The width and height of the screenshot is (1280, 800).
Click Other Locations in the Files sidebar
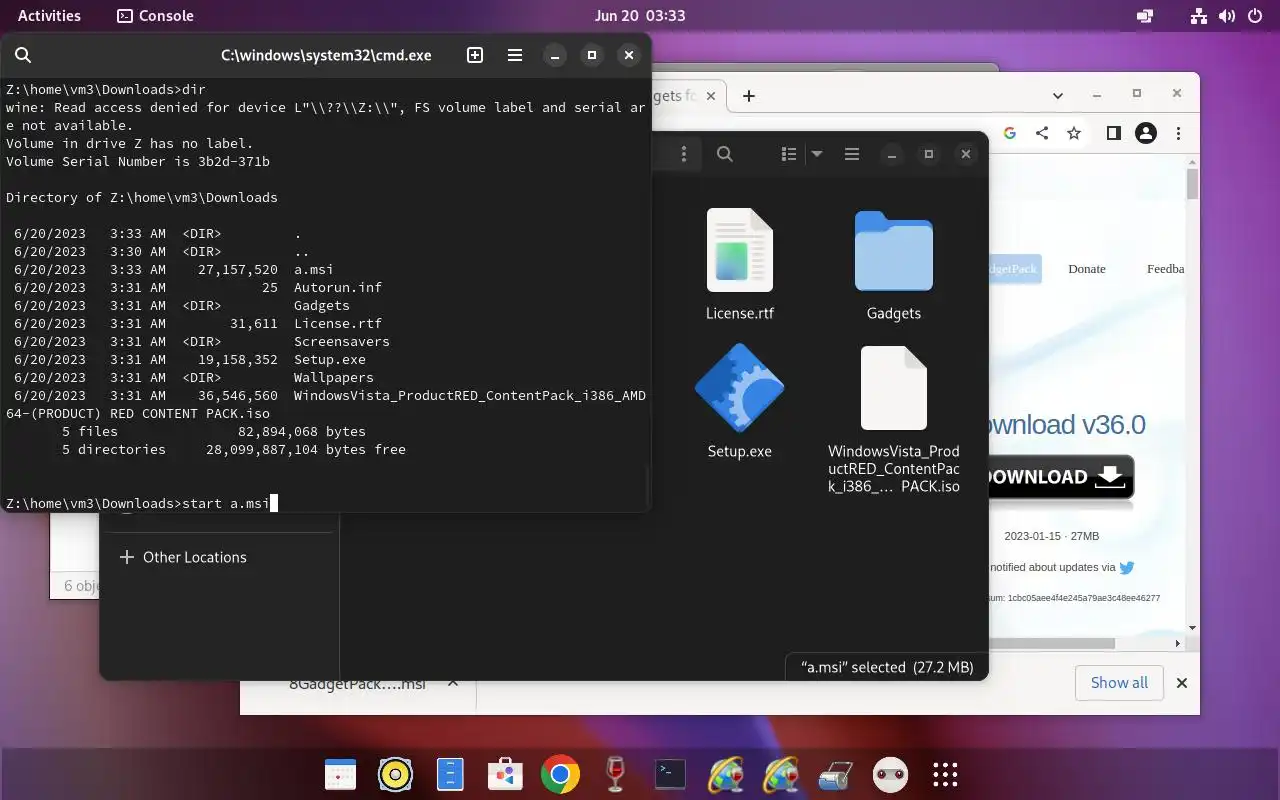point(194,557)
